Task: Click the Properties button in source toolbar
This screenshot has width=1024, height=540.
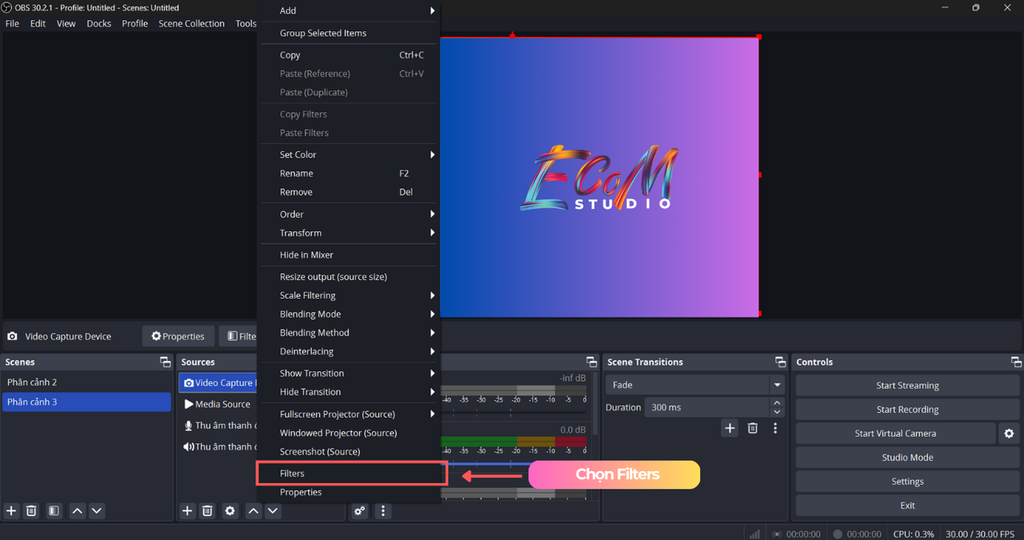Action: (x=178, y=336)
